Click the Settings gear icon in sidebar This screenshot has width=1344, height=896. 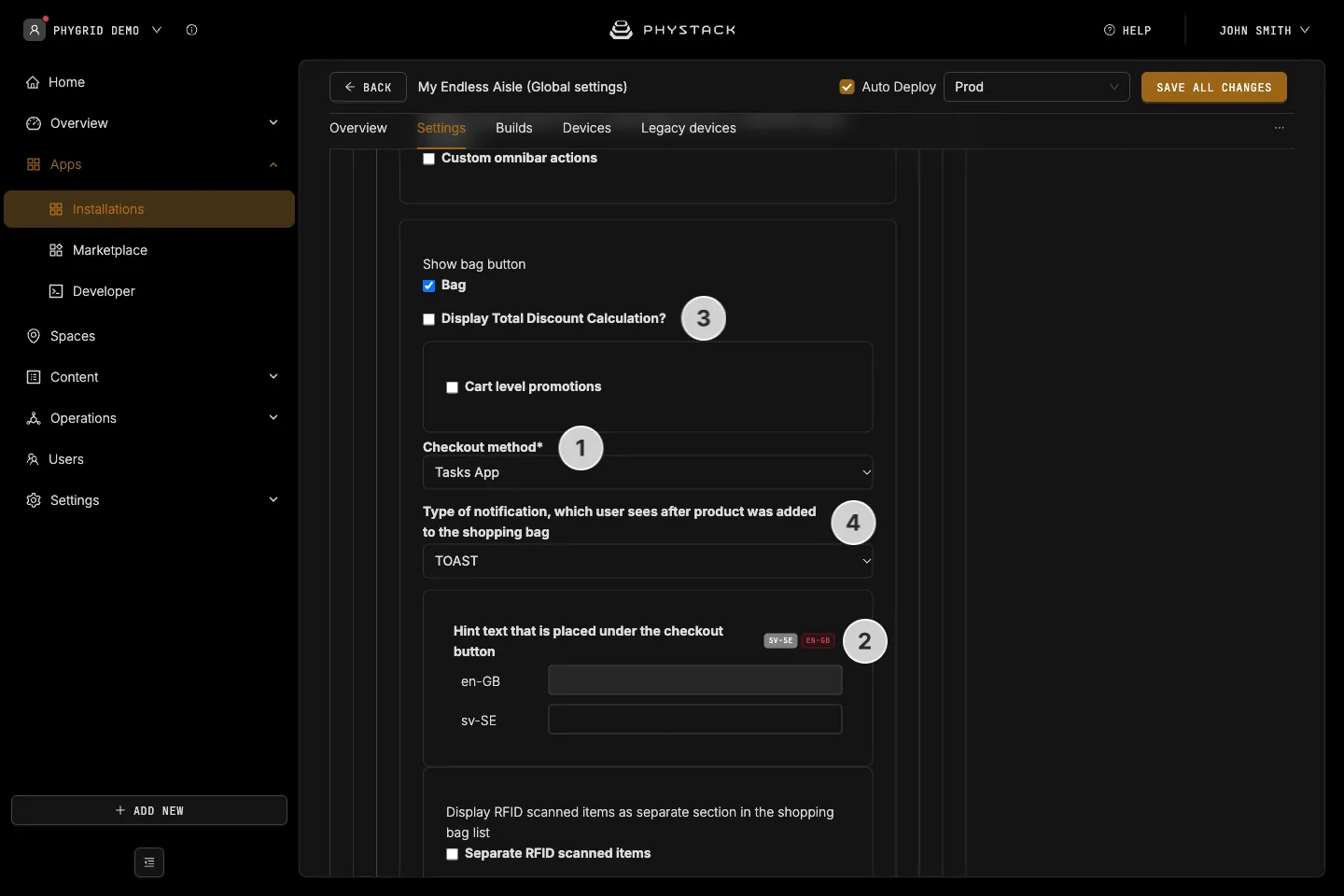click(x=34, y=500)
